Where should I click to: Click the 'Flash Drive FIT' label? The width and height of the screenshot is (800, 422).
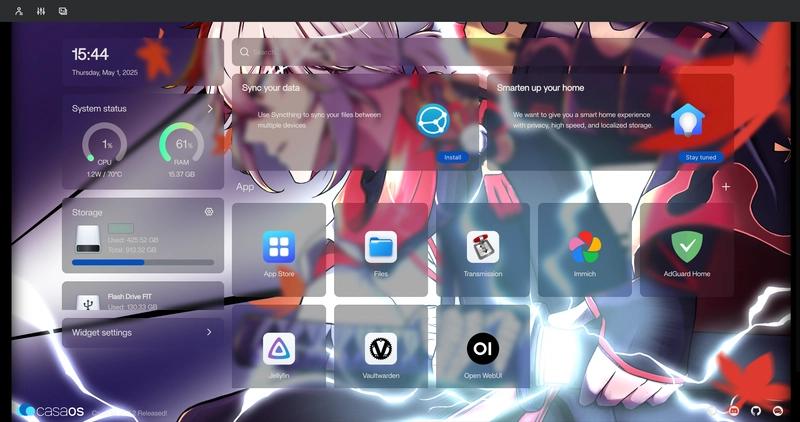[130, 296]
